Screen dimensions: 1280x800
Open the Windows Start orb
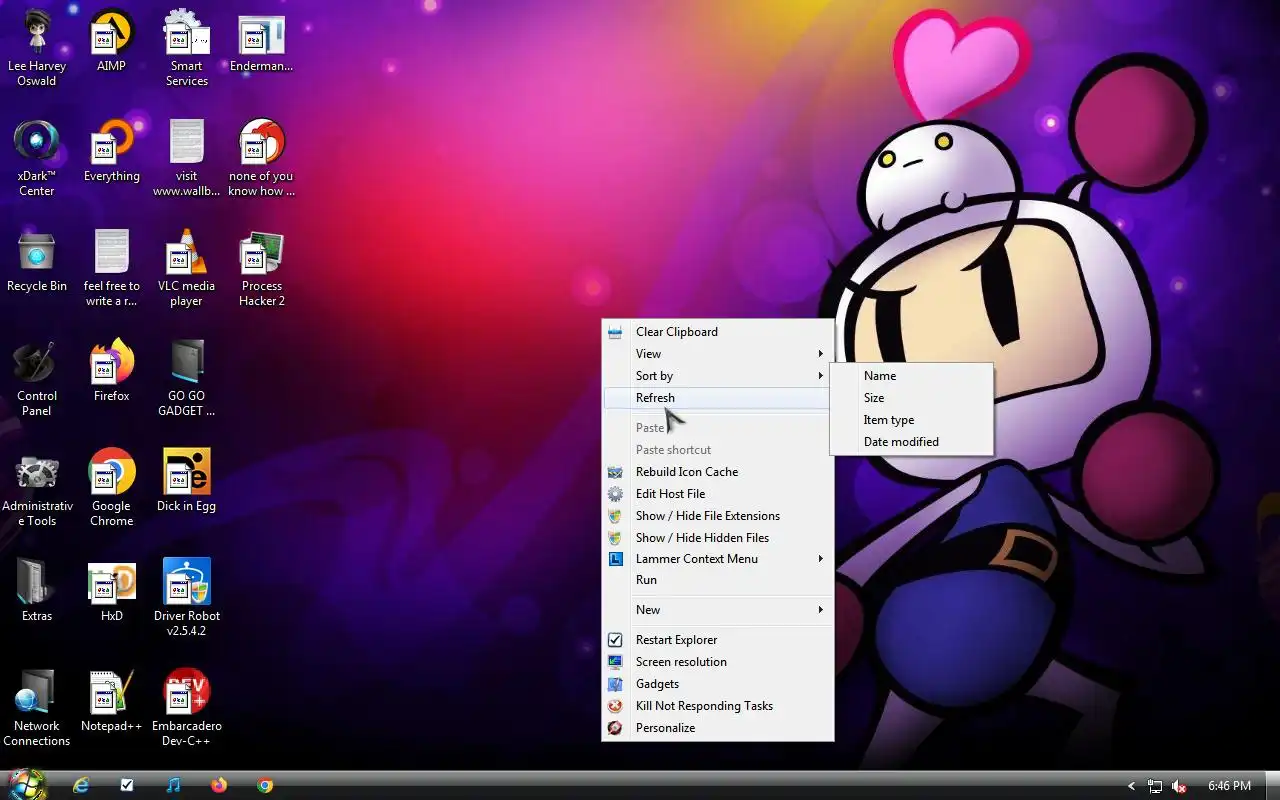(27, 785)
